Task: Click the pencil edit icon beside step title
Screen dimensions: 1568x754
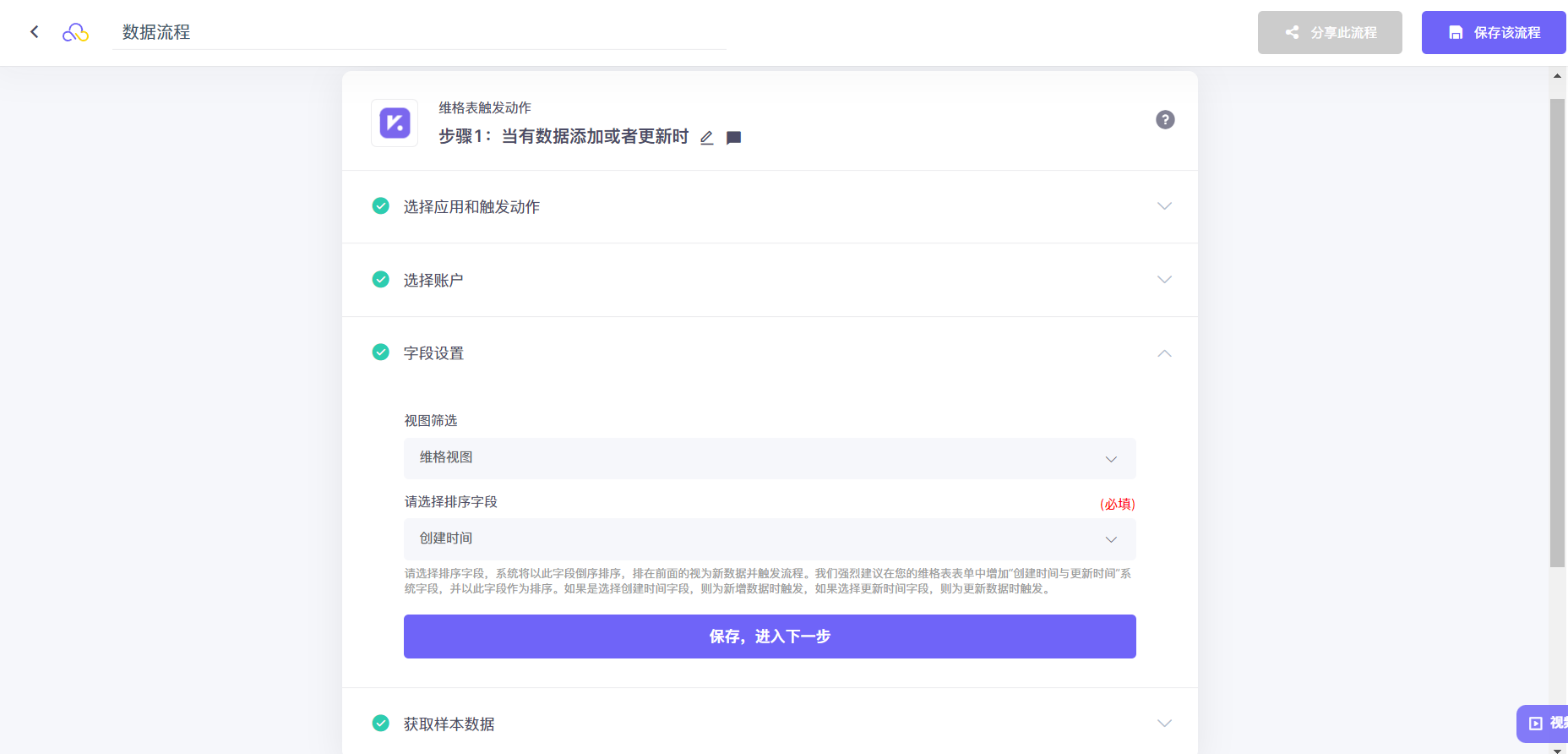Action: click(707, 138)
